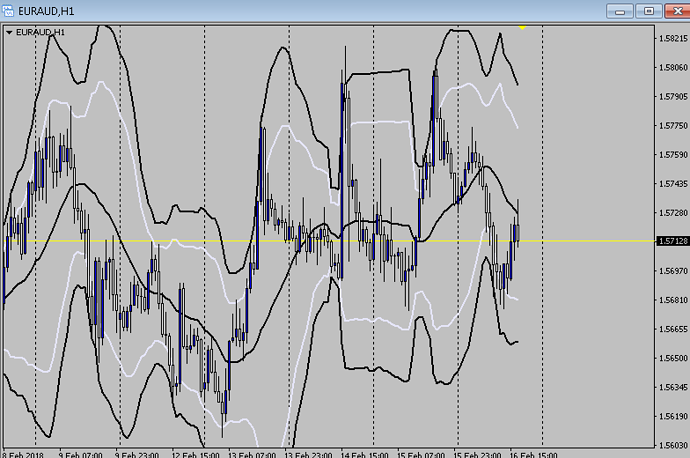690x458 pixels.
Task: Click the 15 Feb 23:00 time label
Action: point(477,454)
